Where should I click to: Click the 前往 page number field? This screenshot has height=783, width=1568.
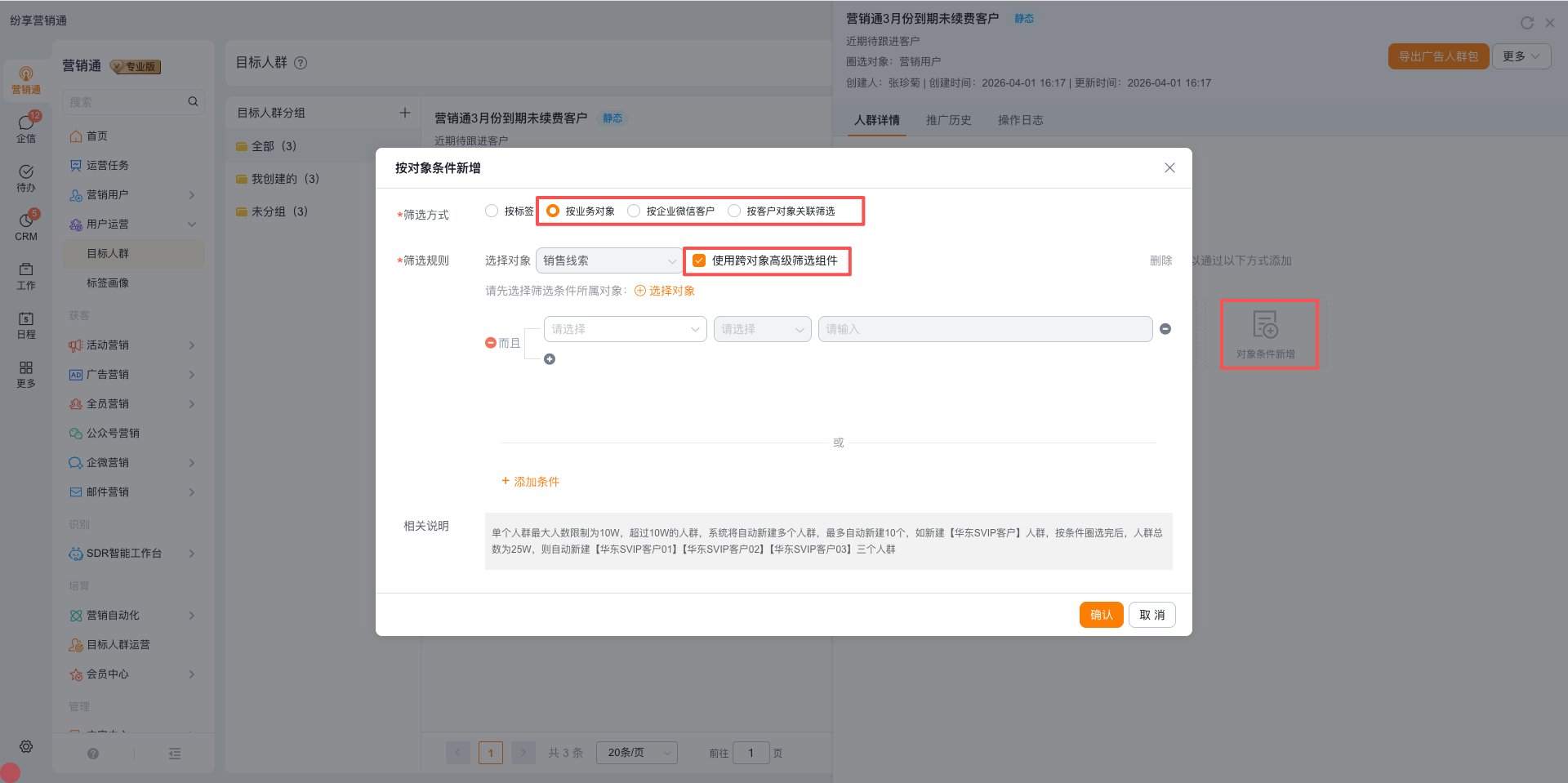tap(751, 753)
